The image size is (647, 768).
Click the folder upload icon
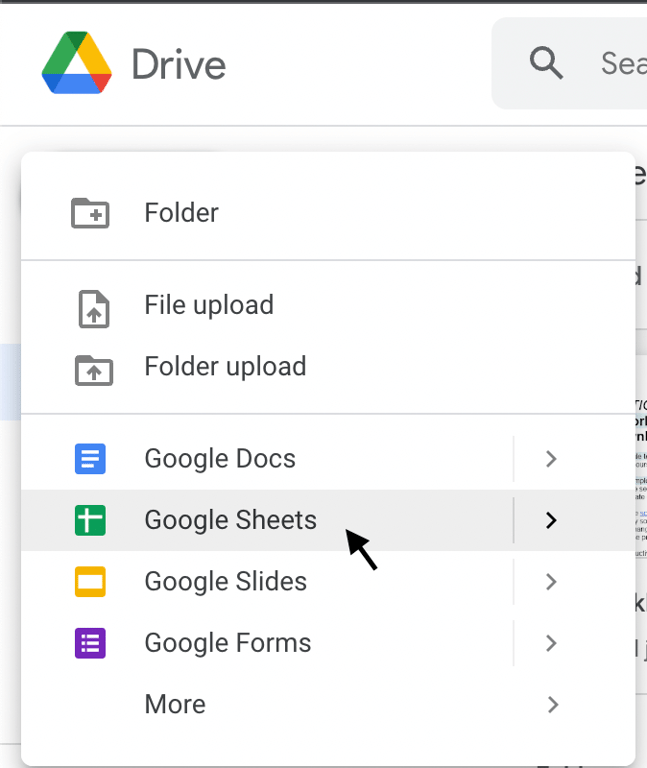94,370
